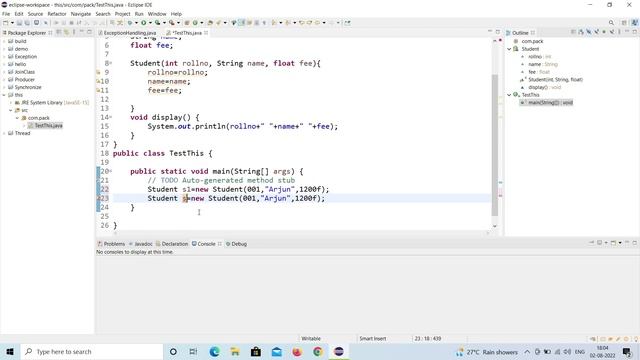Toggle Hide Local Types in Outline
This screenshot has height=360, width=640.
pos(612,32)
